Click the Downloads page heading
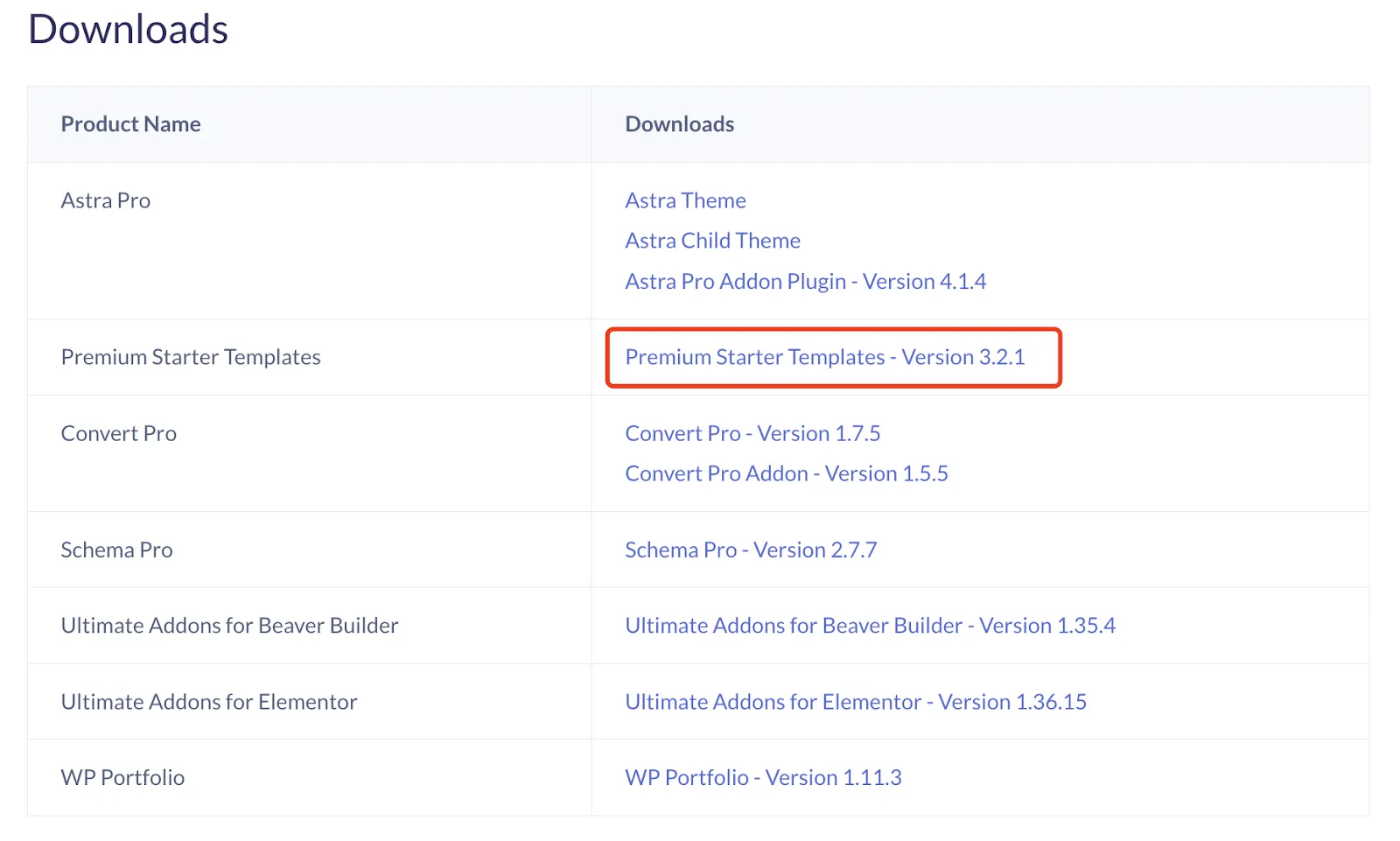The width and height of the screenshot is (1400, 841). [x=128, y=29]
